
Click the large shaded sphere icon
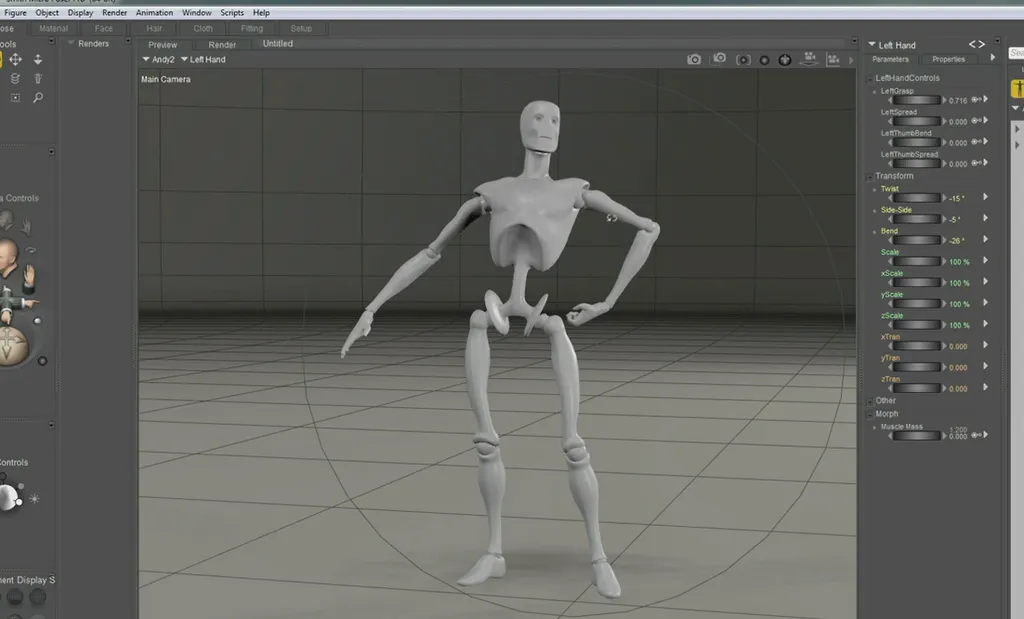pyautogui.click(x=785, y=59)
